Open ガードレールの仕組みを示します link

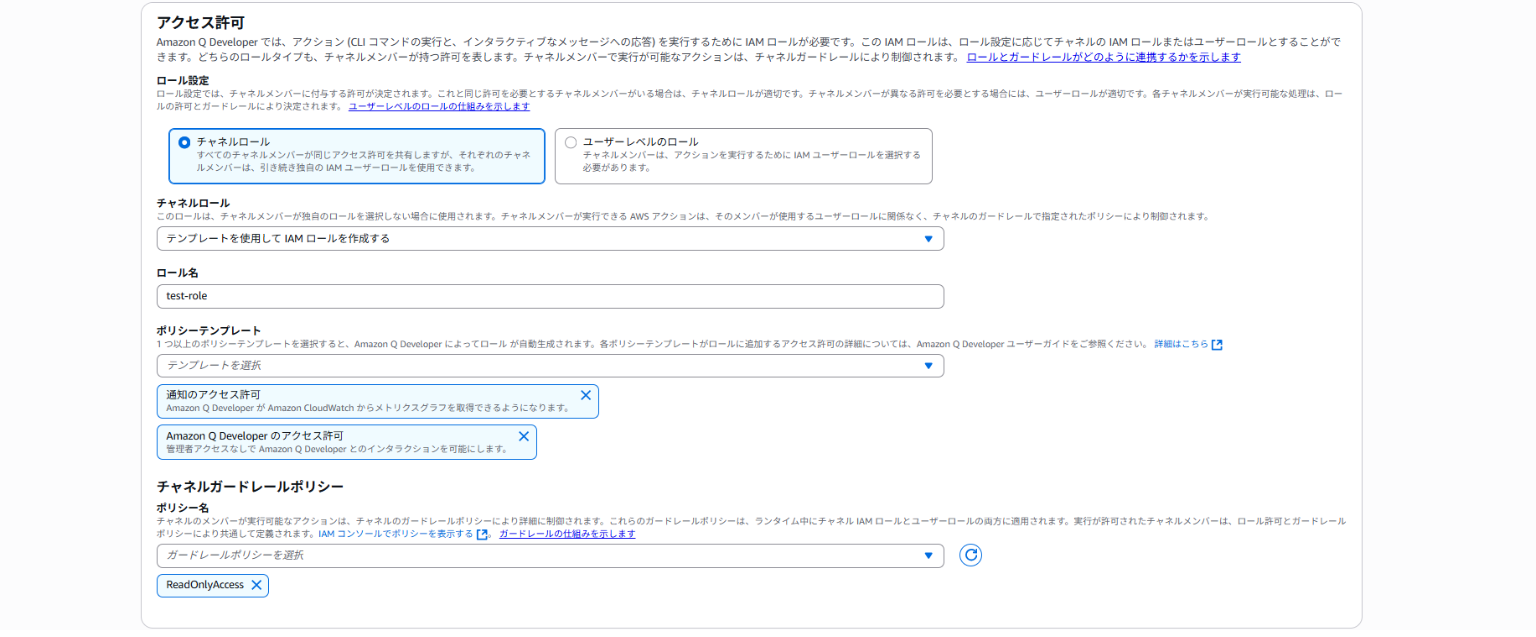[x=567, y=534]
